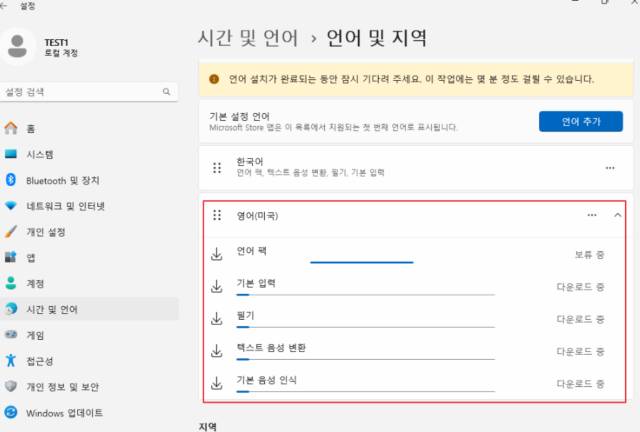
Task: Open 네트워크 및 인터넷 settings
Action: pyautogui.click(x=65, y=206)
